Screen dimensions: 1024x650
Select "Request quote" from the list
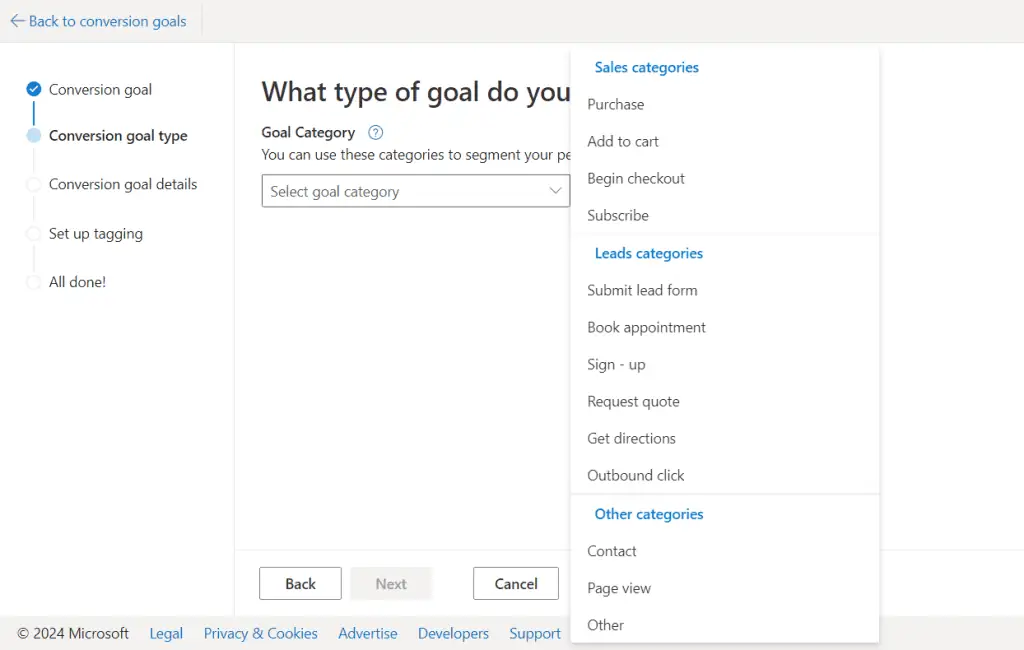click(633, 401)
